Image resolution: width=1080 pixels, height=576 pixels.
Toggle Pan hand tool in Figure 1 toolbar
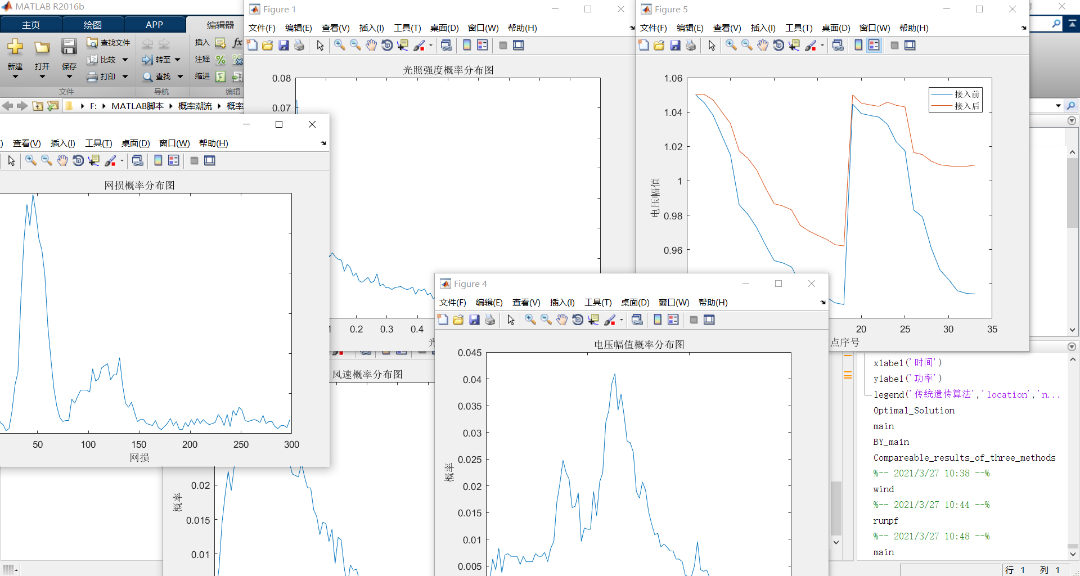point(371,45)
